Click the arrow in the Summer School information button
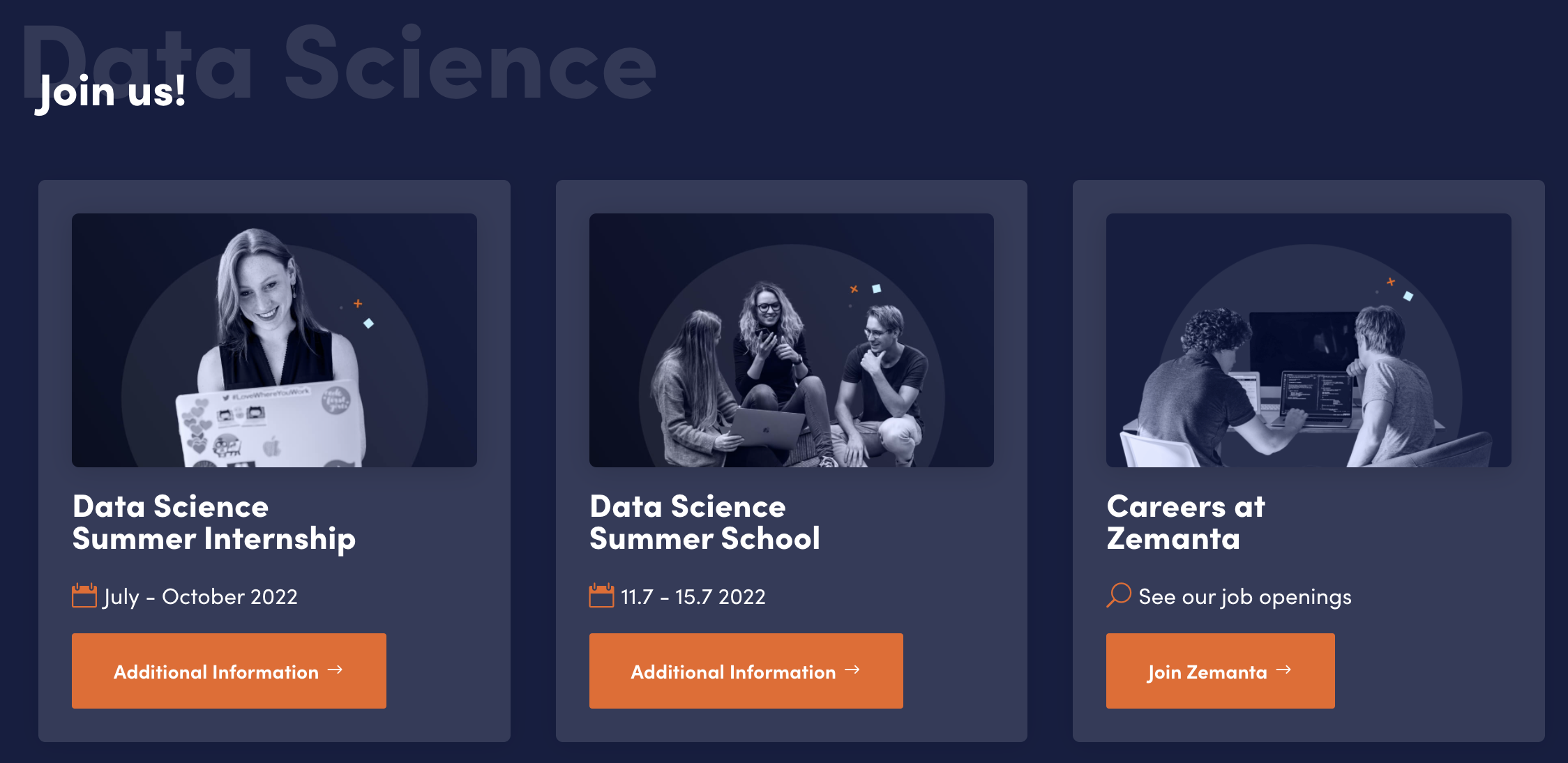 [852, 670]
